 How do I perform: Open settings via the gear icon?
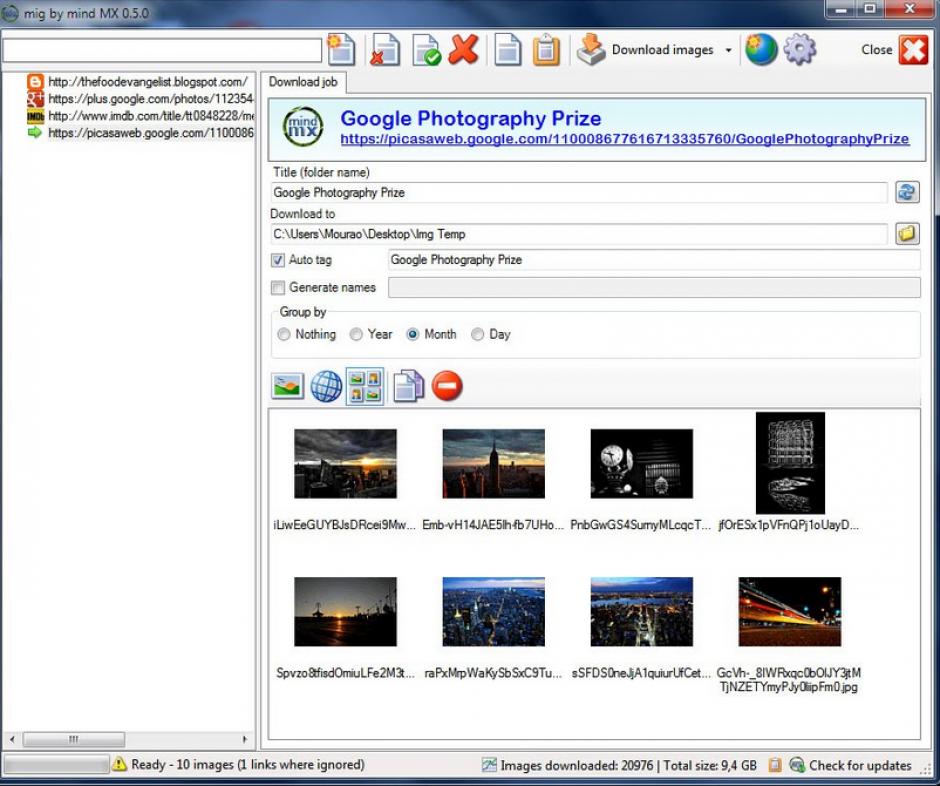(x=800, y=50)
